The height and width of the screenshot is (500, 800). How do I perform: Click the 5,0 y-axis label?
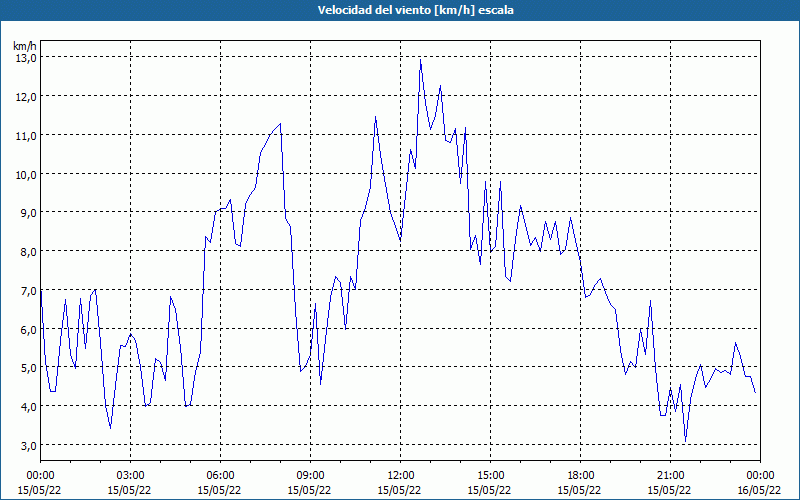point(28,368)
